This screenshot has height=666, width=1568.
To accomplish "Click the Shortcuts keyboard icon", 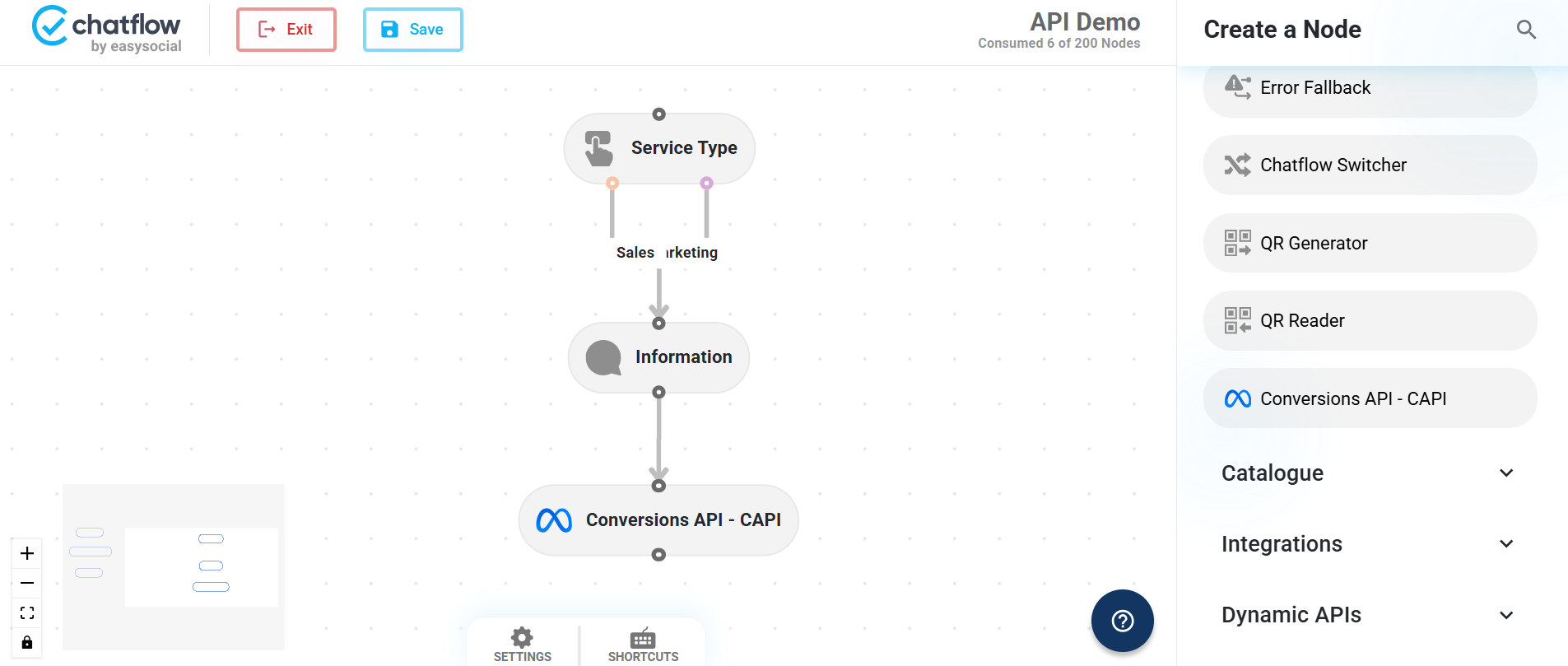I will click(x=643, y=638).
